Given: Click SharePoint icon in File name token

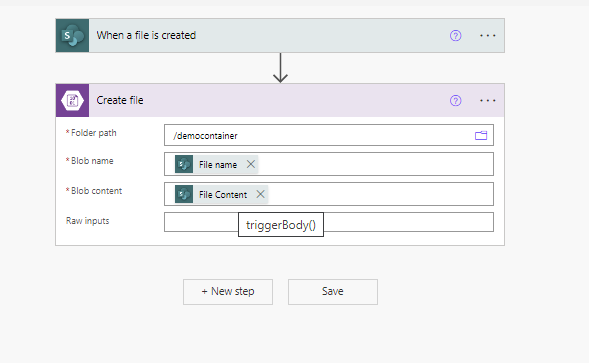Looking at the screenshot, I should point(184,164).
